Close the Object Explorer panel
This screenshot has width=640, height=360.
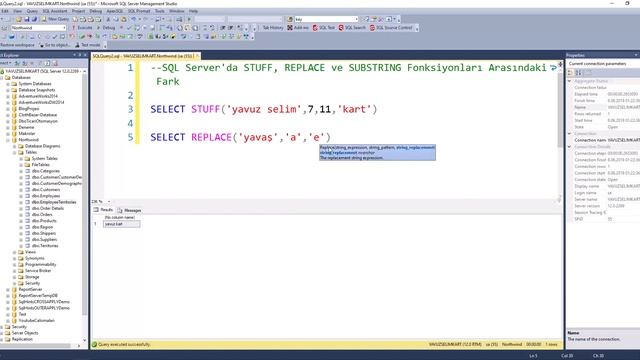click(x=85, y=55)
